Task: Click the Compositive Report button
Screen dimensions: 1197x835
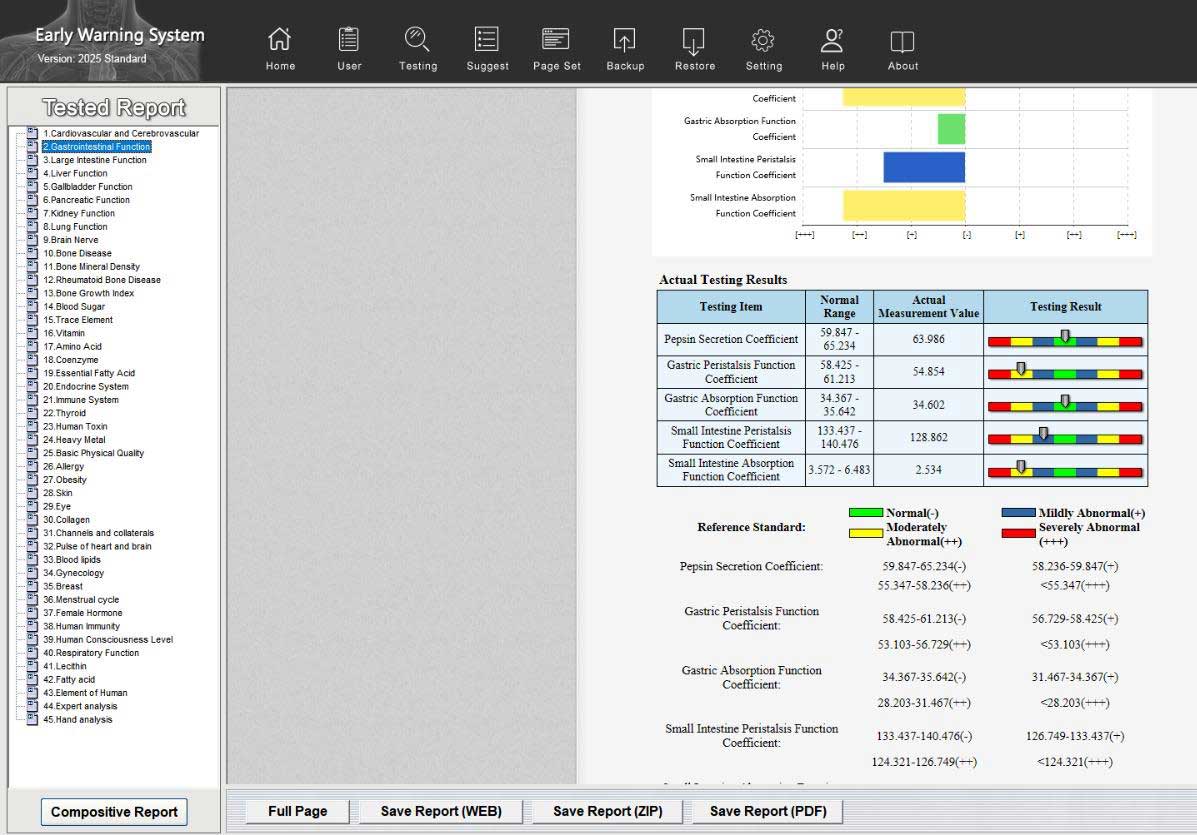Action: 114,812
